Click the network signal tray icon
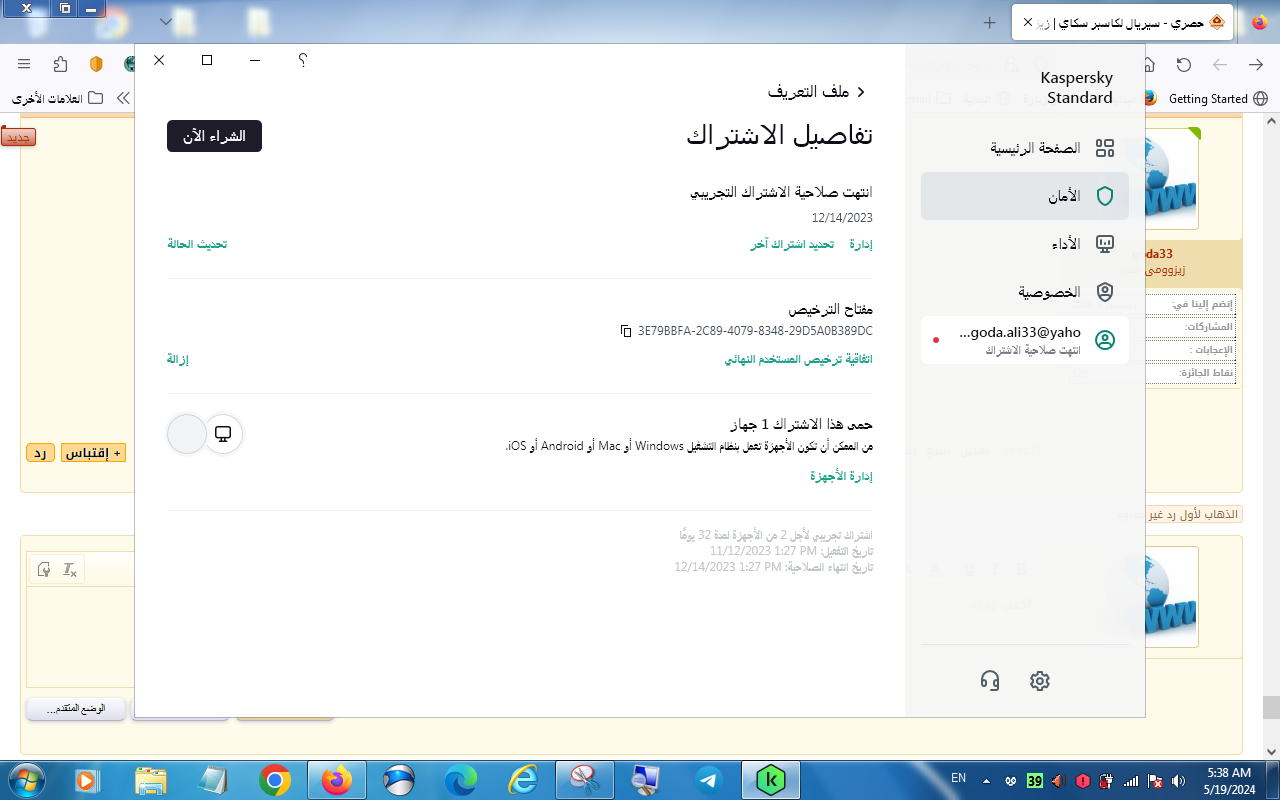The width and height of the screenshot is (1280, 800). coord(1131,780)
